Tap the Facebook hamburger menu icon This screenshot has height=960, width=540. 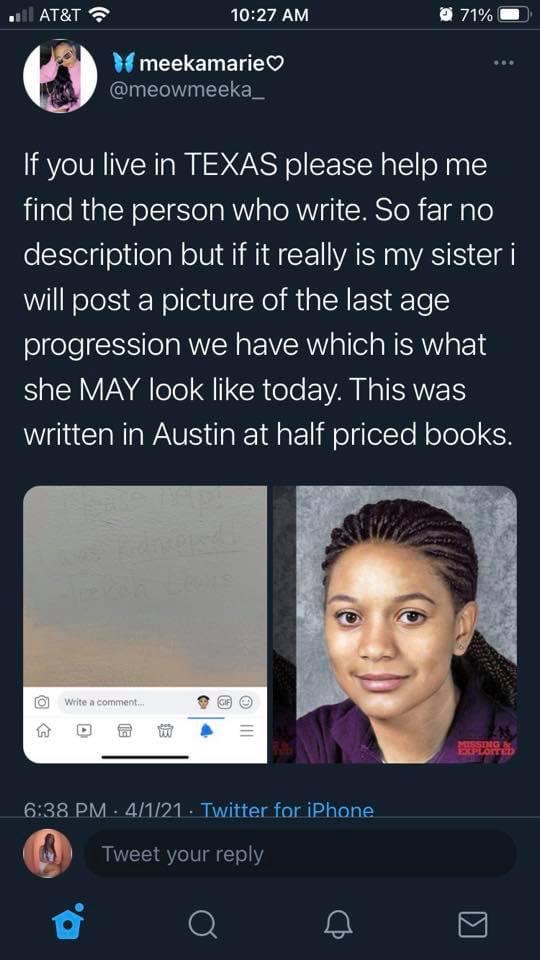246,730
